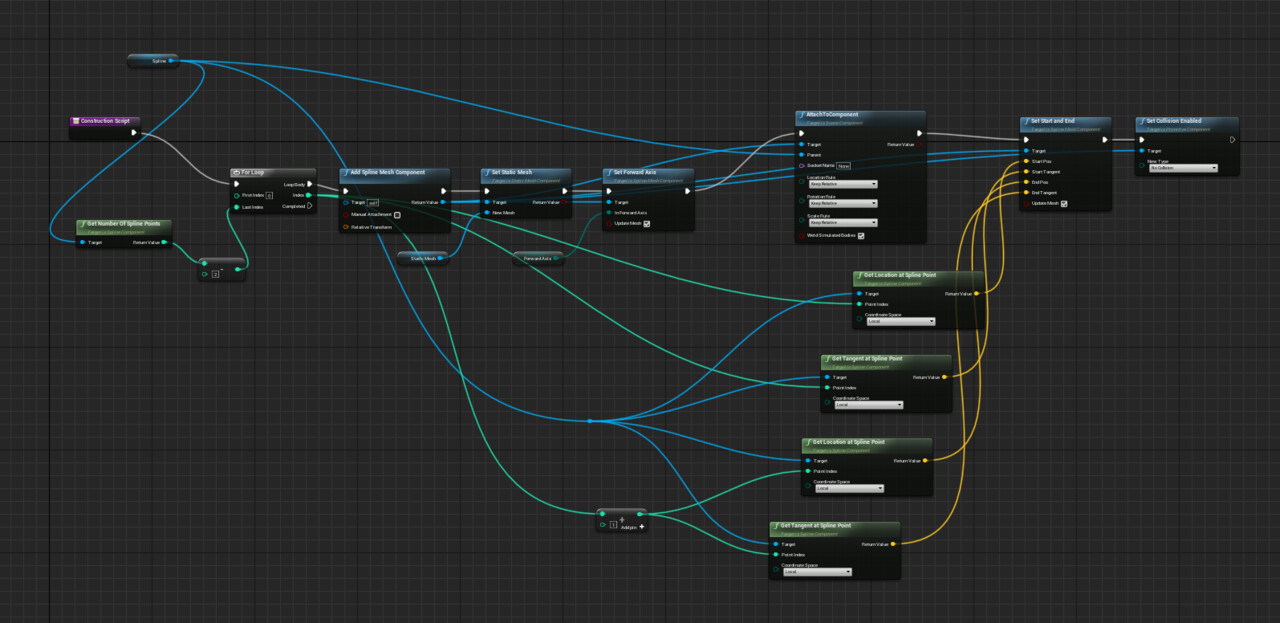Click the For Loop Completed exec pin
1280x623 pixels.
(309, 206)
